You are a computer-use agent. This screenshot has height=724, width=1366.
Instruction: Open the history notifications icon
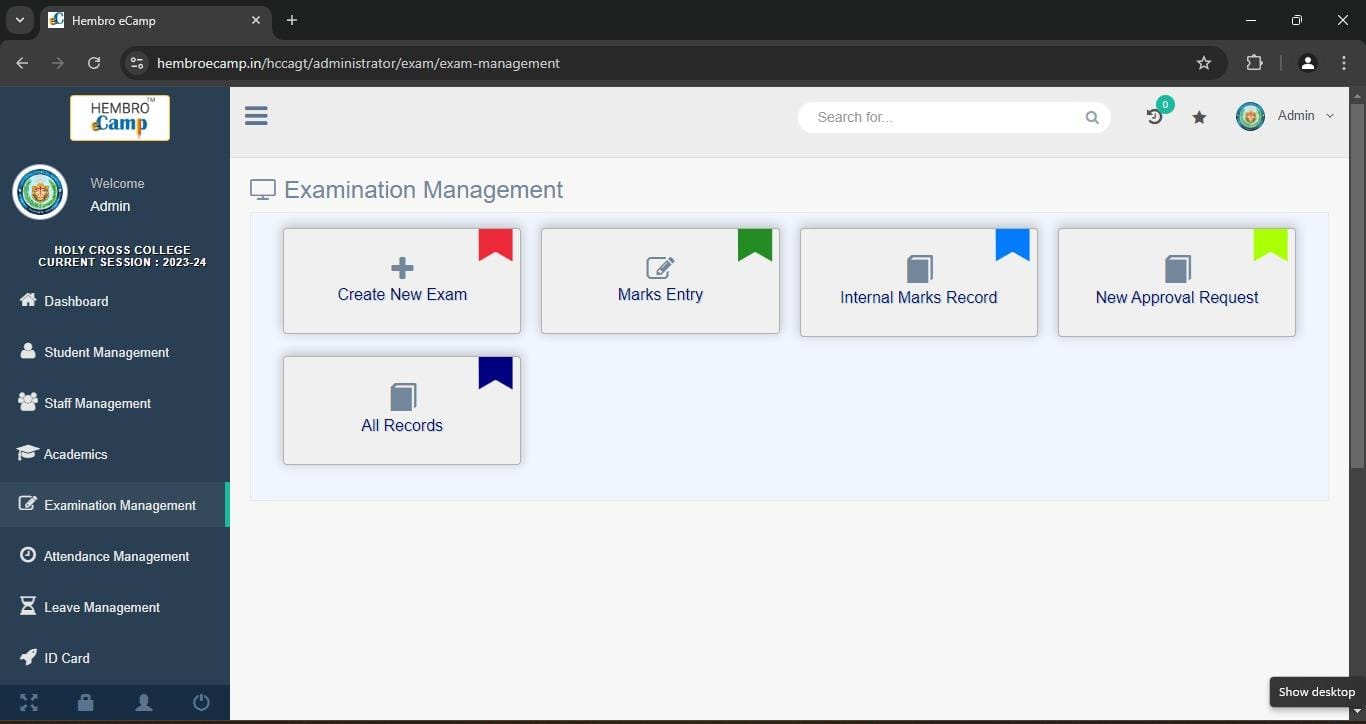click(1155, 116)
